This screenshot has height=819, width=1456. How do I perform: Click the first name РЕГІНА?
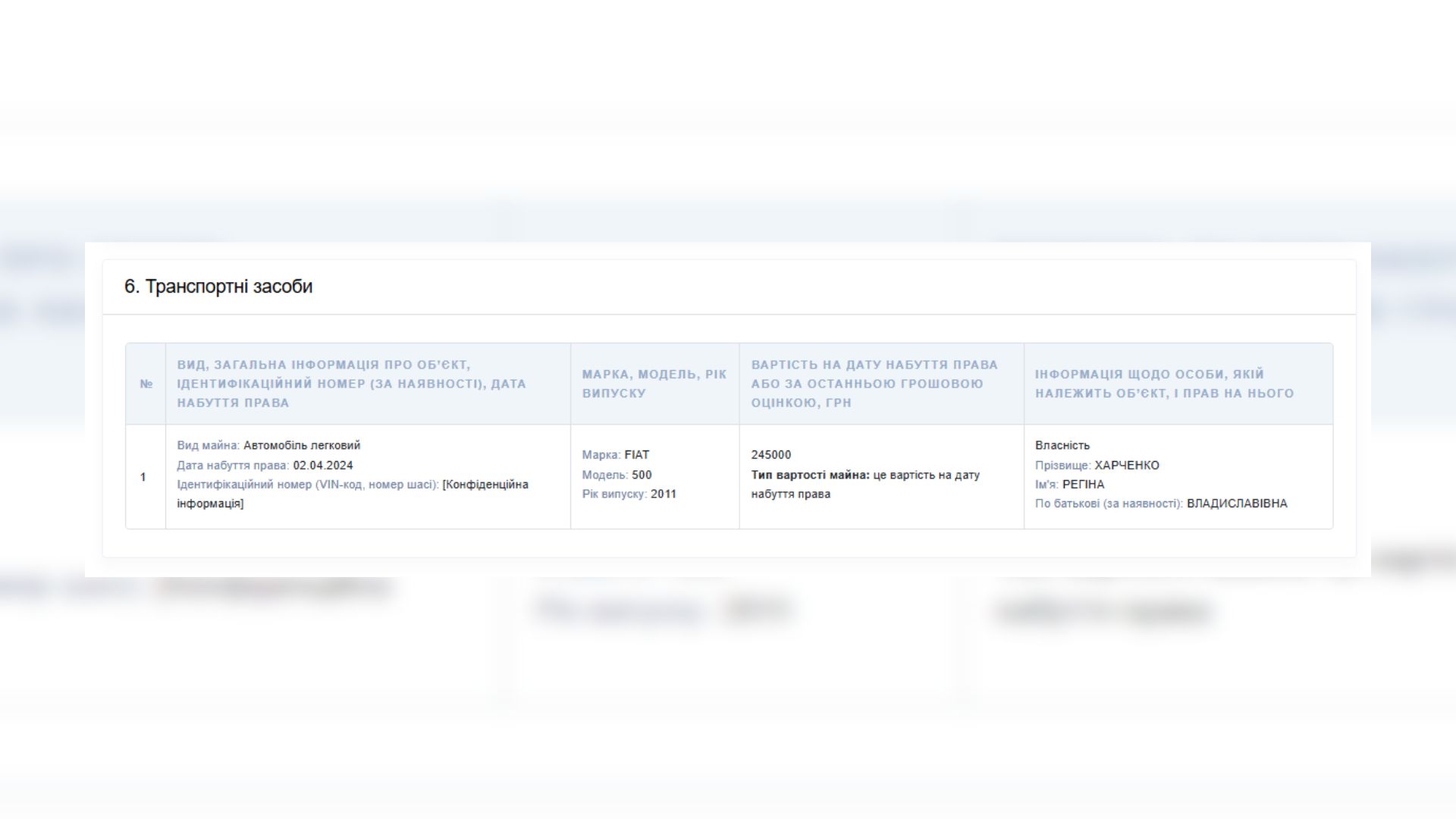coord(1083,485)
